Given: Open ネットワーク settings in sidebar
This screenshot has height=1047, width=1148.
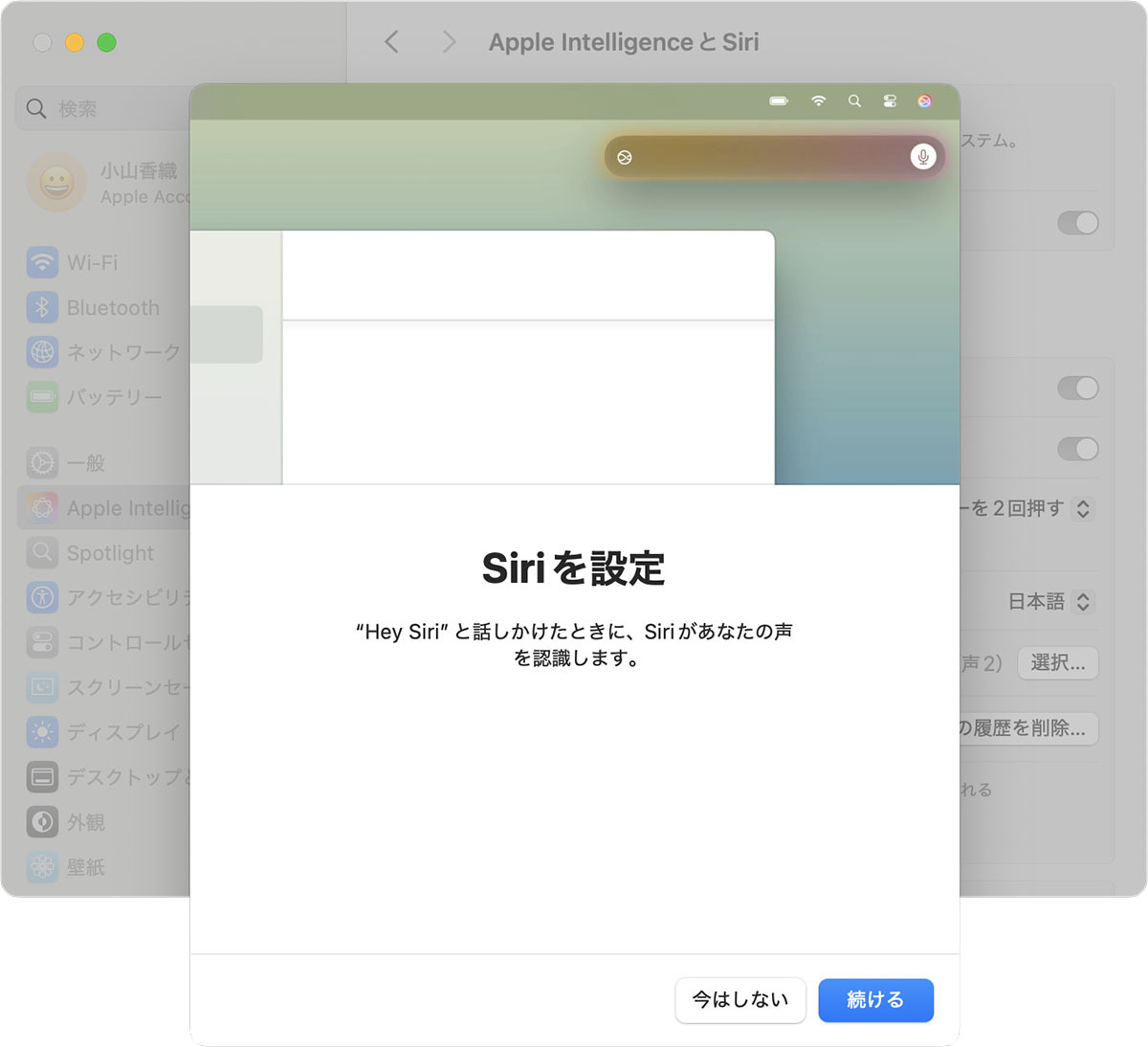Looking at the screenshot, I should [105, 352].
